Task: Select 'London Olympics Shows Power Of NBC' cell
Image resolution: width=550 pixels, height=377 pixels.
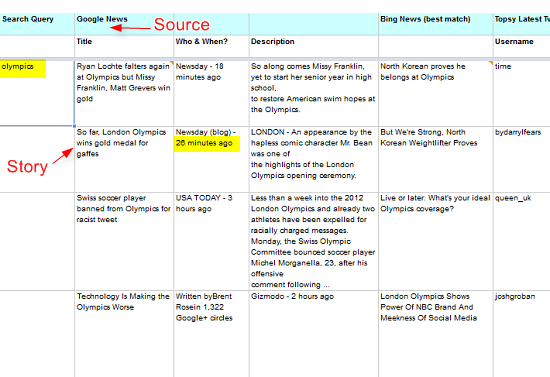Action: tap(436, 334)
